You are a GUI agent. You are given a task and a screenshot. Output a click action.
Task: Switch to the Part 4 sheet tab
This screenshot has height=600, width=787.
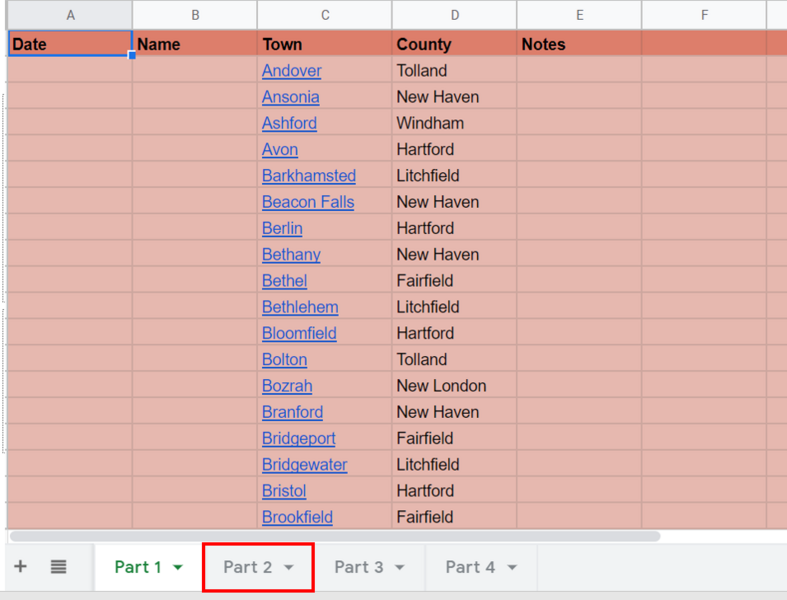470,567
